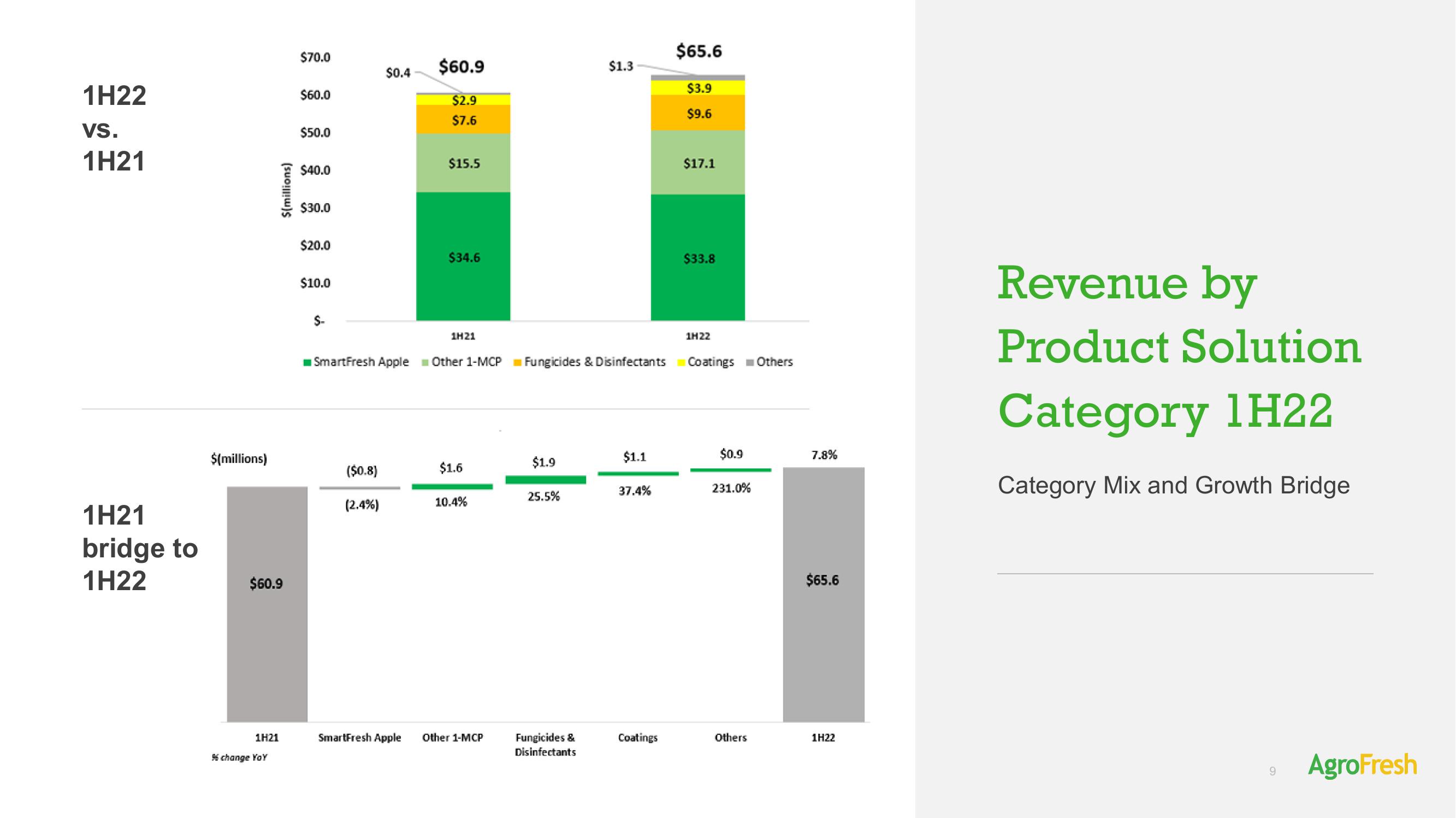Select the $9.6 orange fungicides segment
1456x818 pixels.
698,113
